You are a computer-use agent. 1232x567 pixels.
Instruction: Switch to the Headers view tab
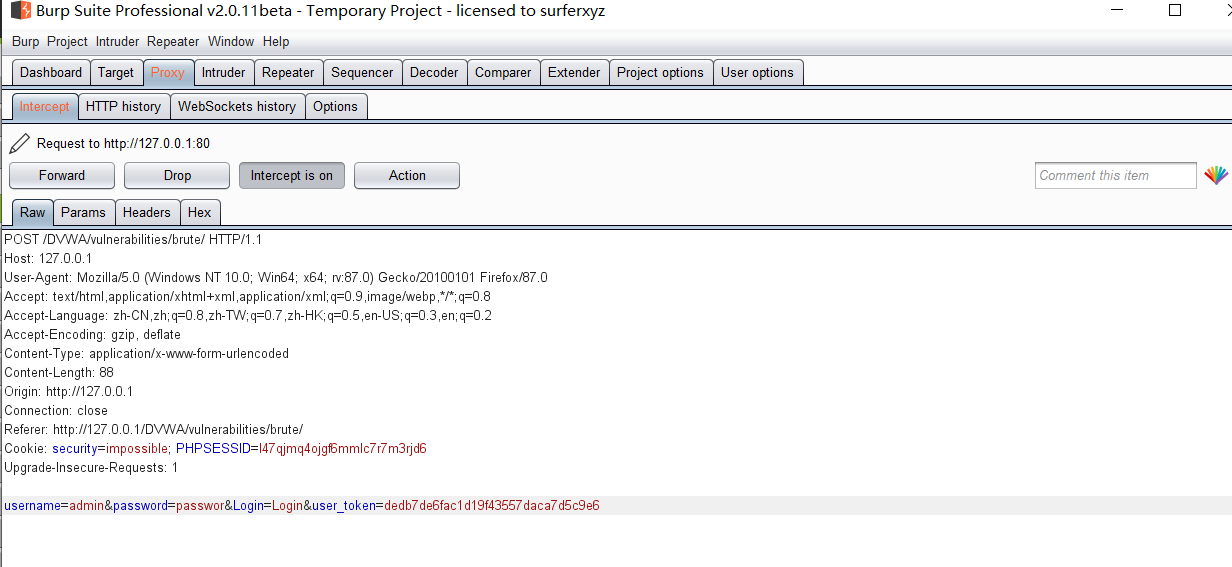(x=147, y=212)
